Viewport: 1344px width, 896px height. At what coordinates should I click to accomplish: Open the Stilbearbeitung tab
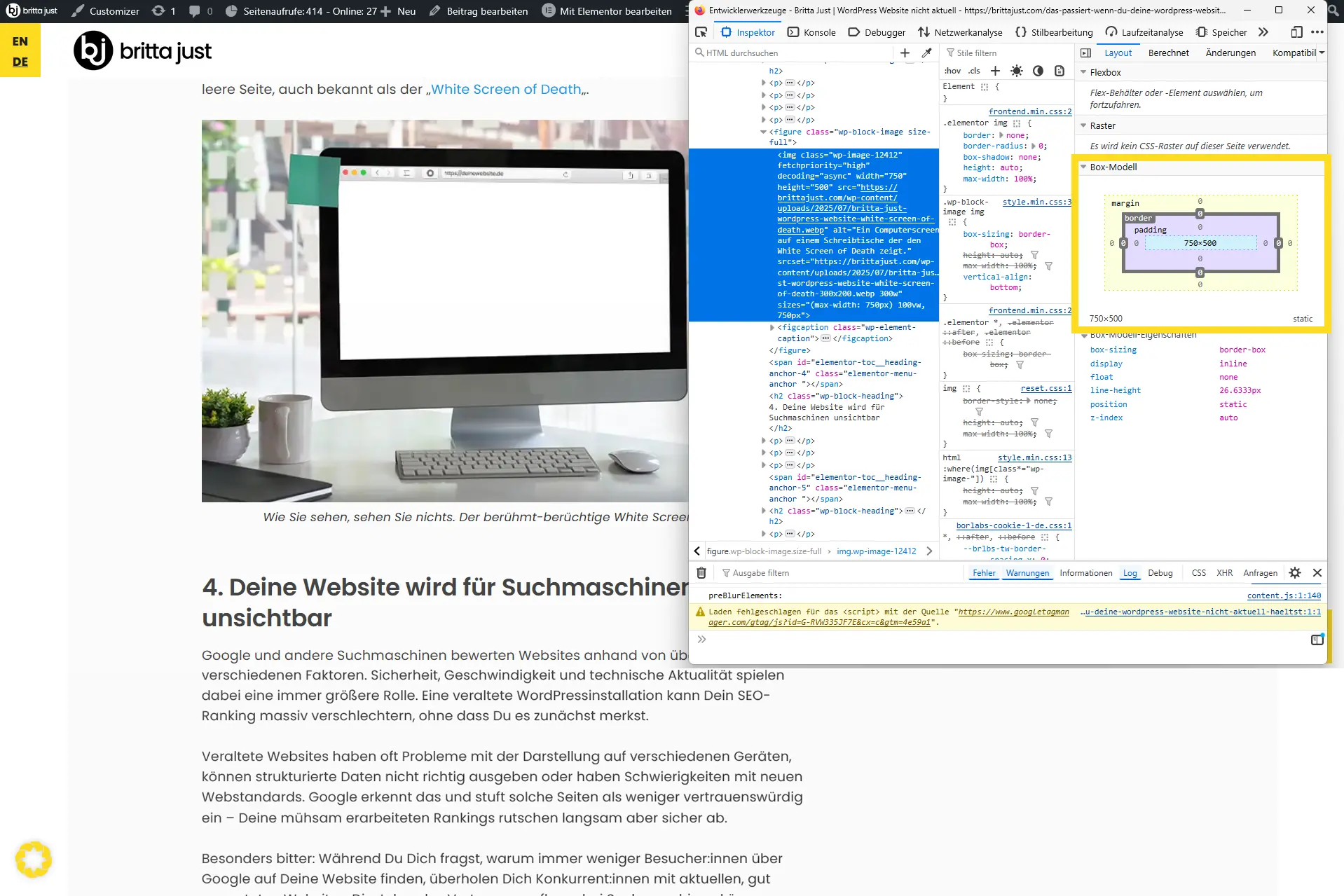coord(1054,32)
